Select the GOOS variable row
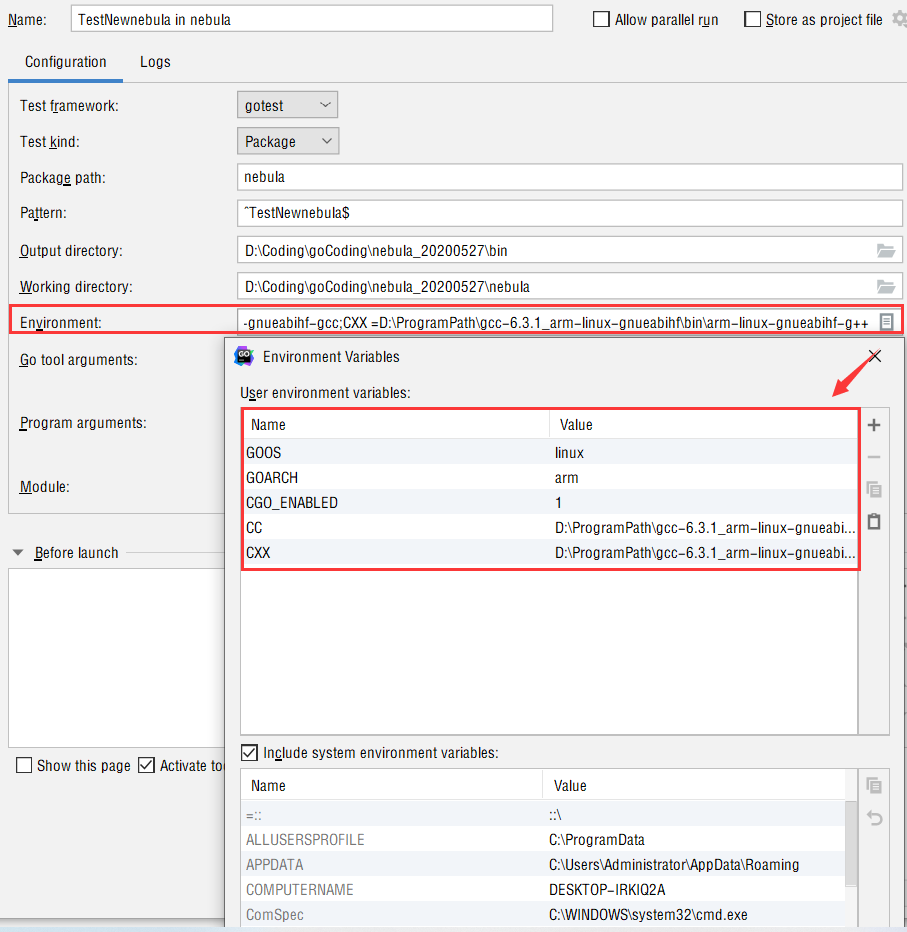The image size is (907, 932). 550,452
